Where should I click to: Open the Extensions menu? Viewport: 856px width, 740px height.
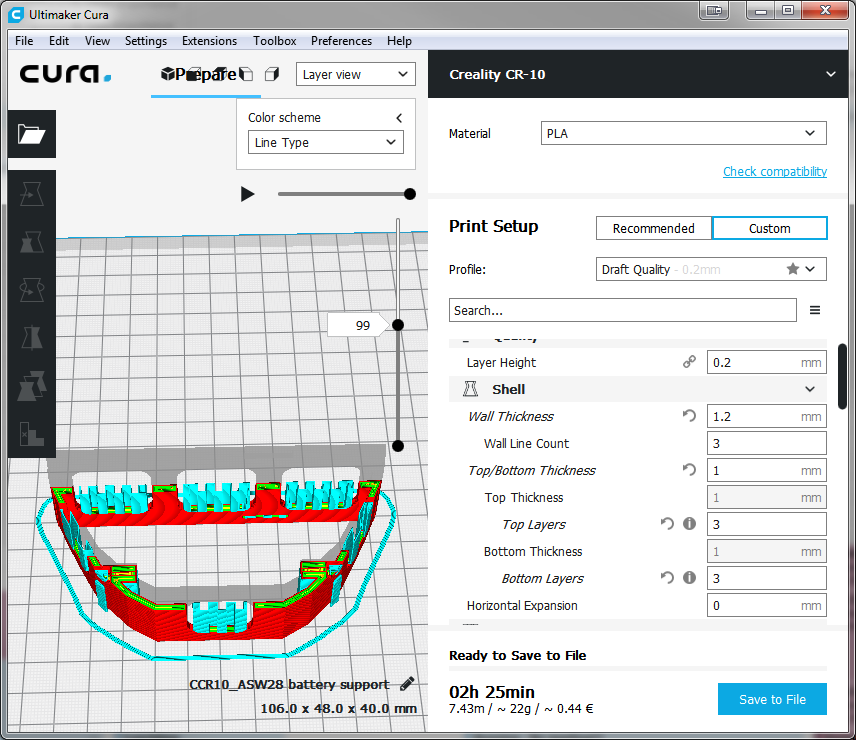click(209, 41)
